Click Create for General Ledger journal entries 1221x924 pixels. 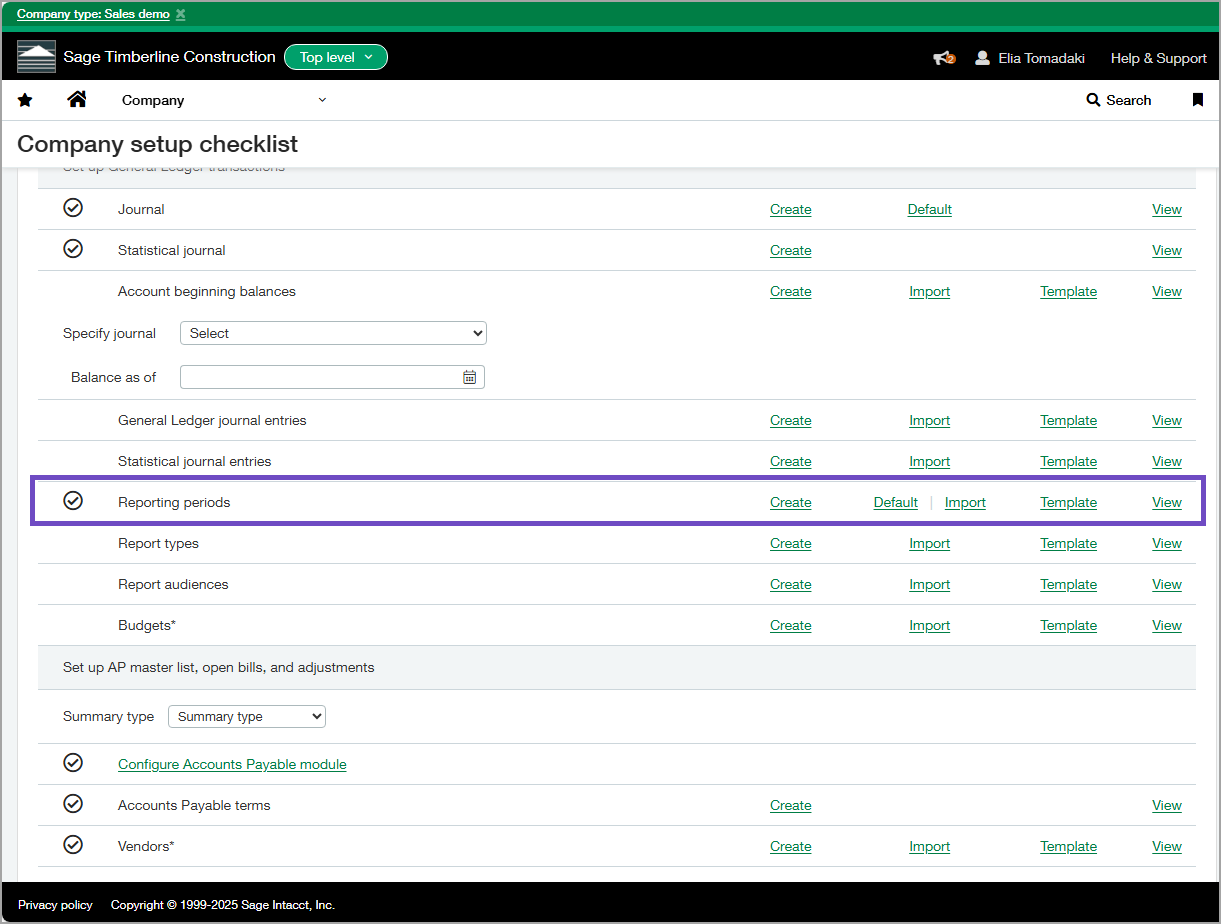point(790,420)
